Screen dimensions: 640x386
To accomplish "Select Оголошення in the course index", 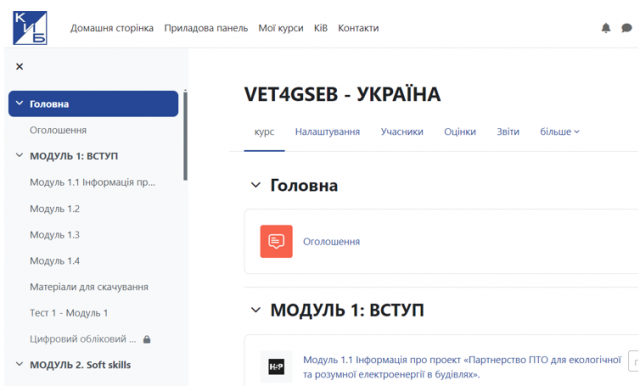I will click(58, 130).
